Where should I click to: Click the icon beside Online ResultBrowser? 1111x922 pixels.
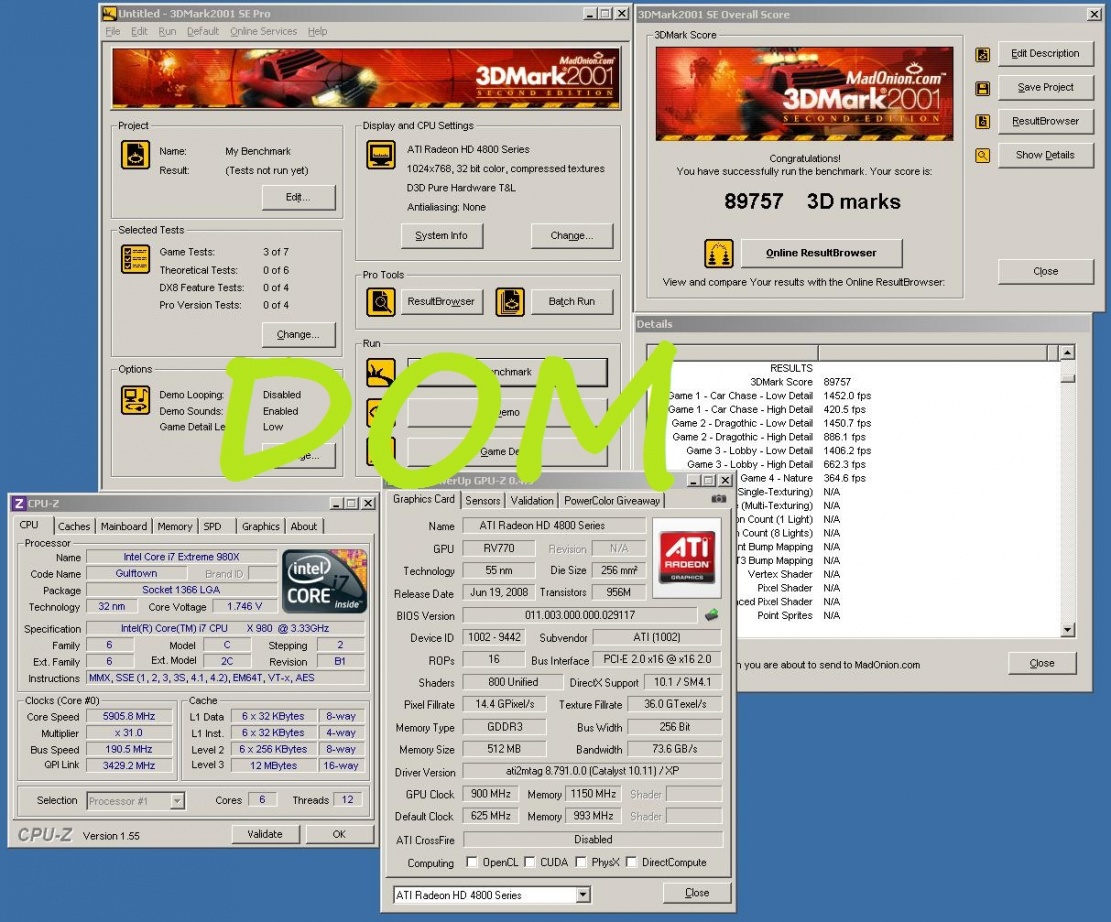click(x=718, y=253)
